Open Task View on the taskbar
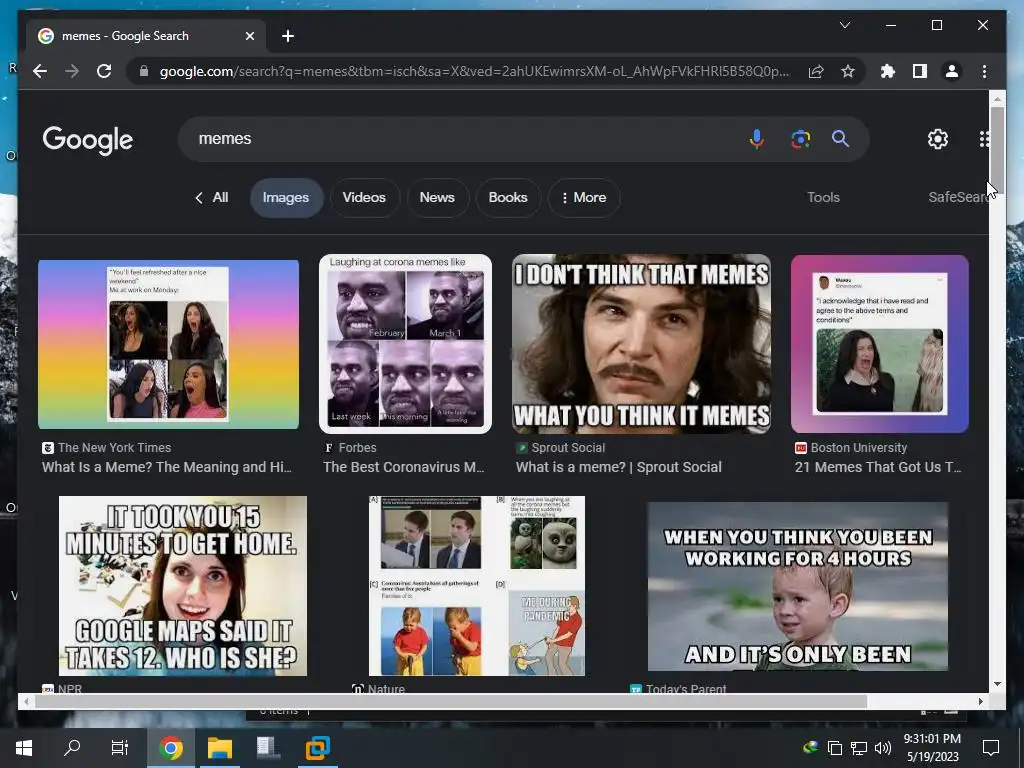This screenshot has height=768, width=1024. 120,748
